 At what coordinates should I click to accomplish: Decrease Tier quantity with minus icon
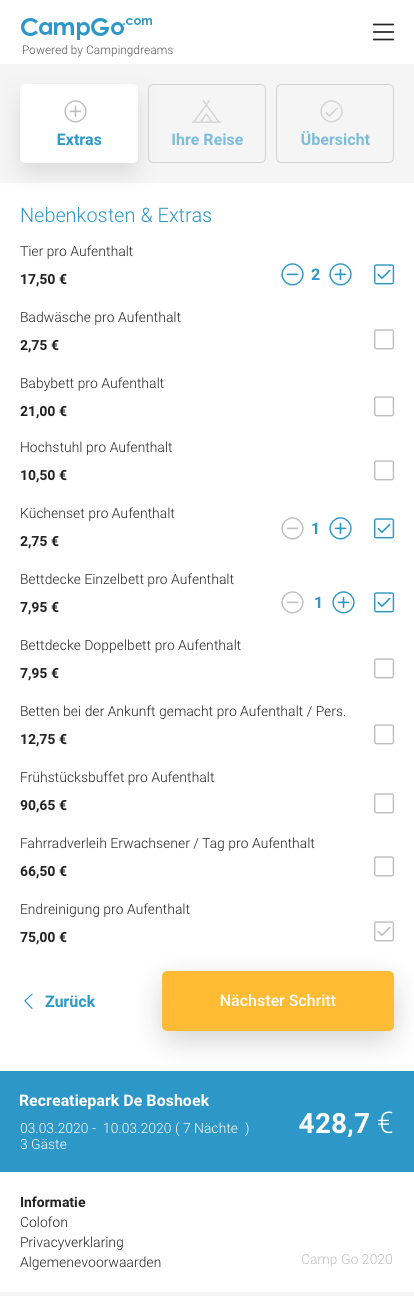292,274
